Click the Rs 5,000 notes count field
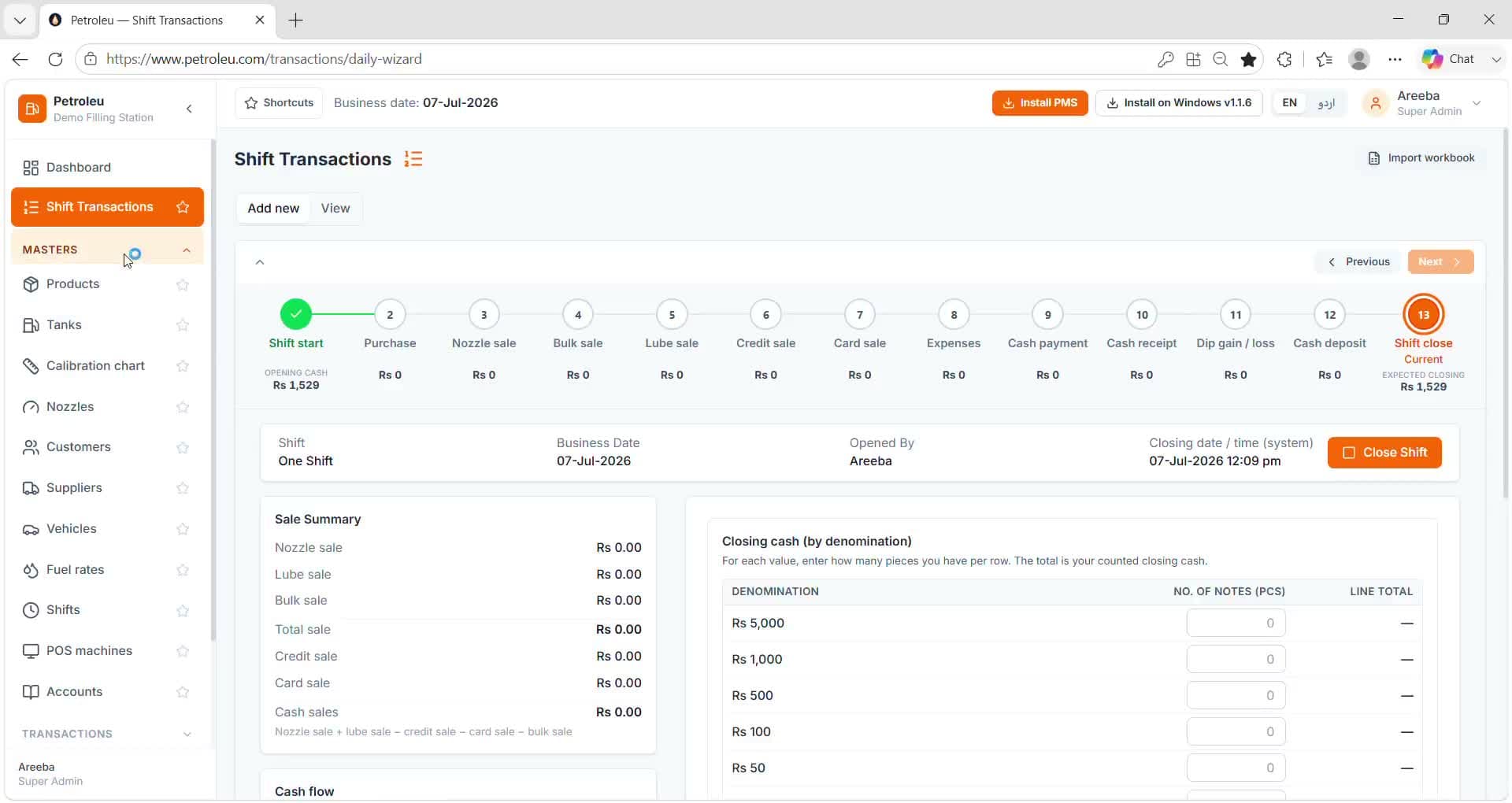This screenshot has width=1512, height=803. [1236, 624]
